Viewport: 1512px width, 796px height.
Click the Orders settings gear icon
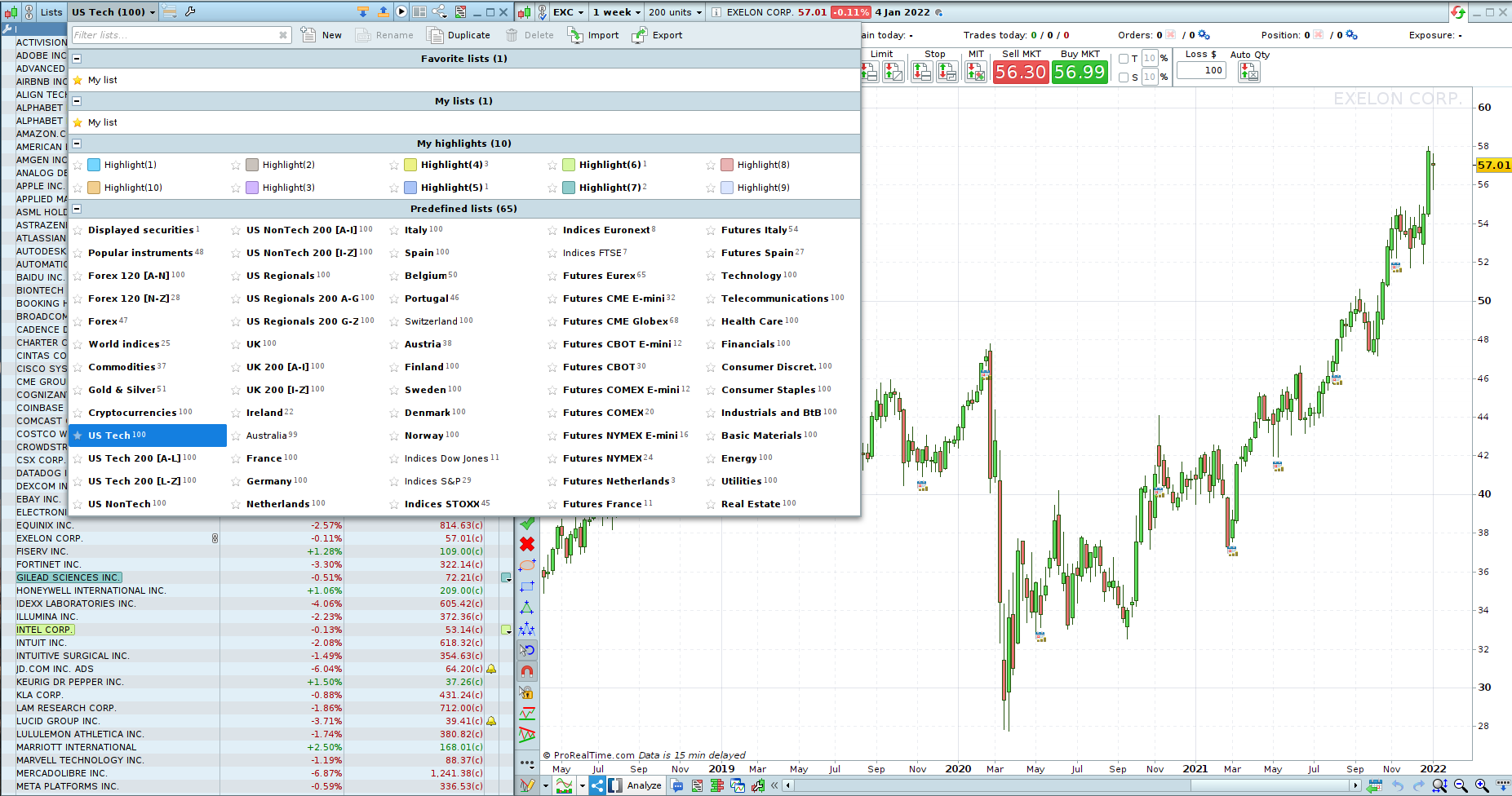(x=1204, y=35)
